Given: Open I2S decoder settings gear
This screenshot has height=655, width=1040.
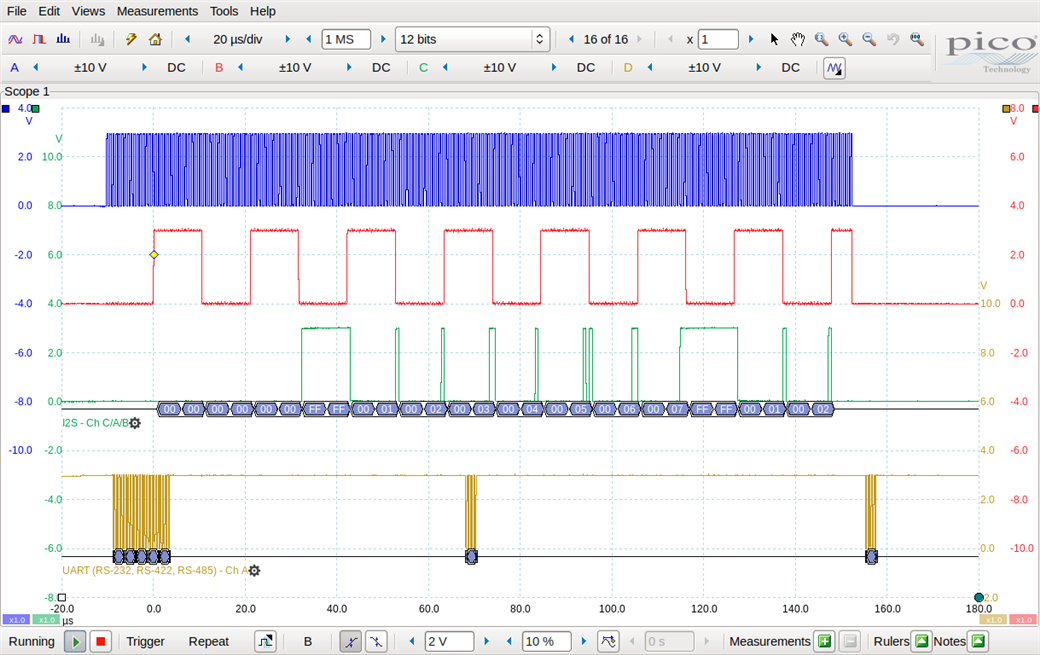Looking at the screenshot, I should click(x=135, y=423).
